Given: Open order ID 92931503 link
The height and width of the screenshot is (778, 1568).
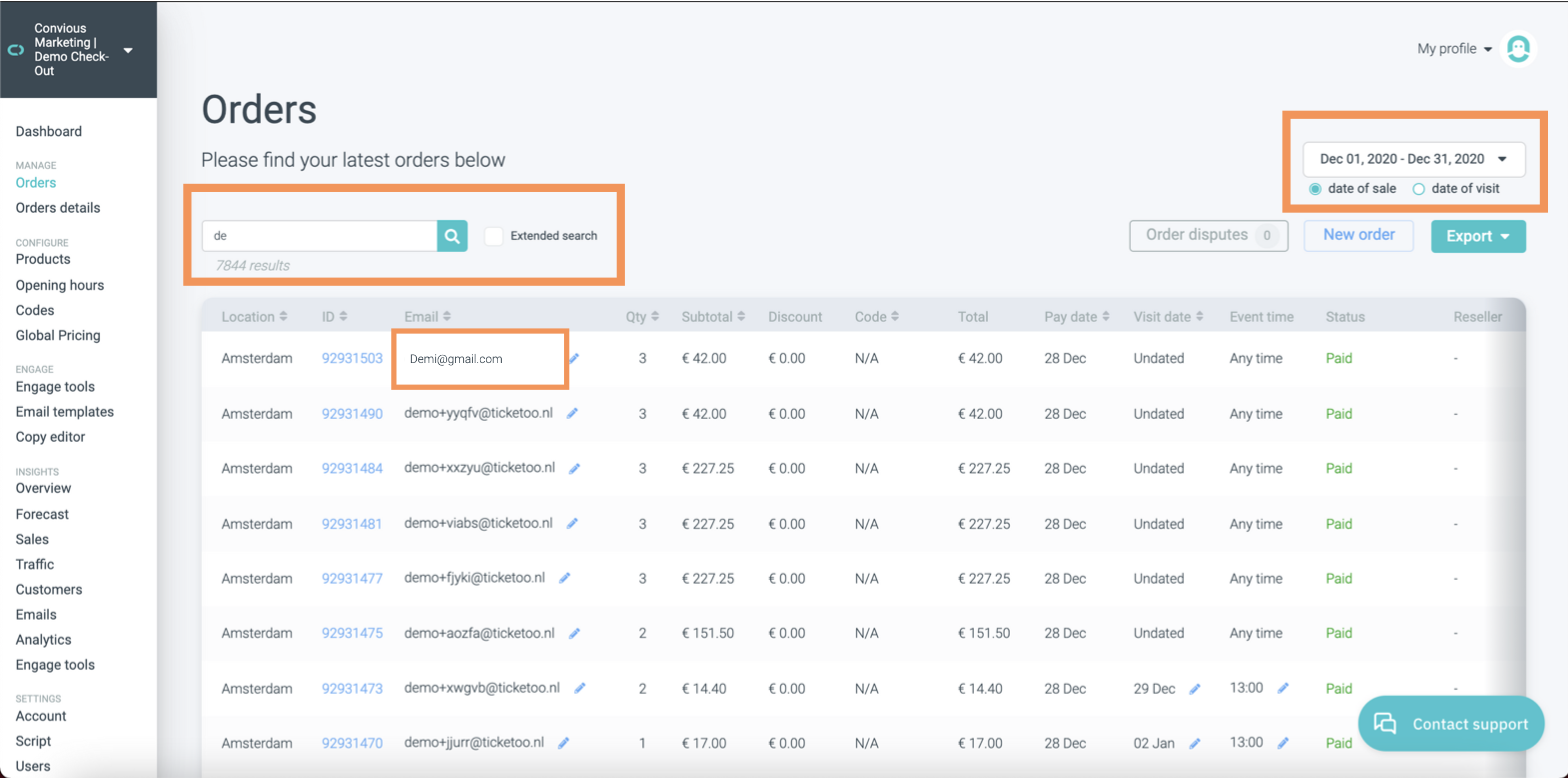Looking at the screenshot, I should (352, 358).
